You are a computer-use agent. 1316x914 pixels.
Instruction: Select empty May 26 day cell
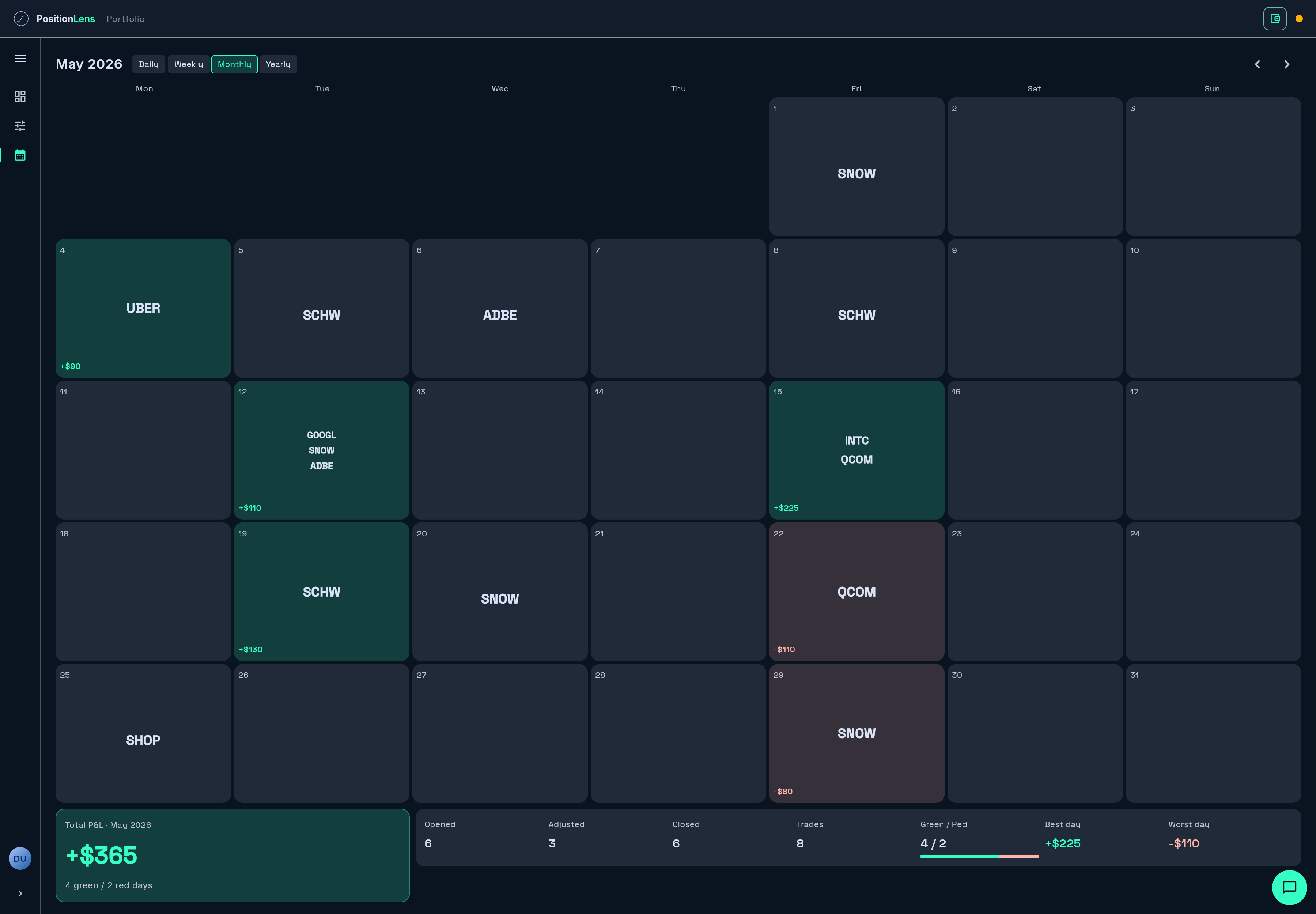click(x=321, y=733)
